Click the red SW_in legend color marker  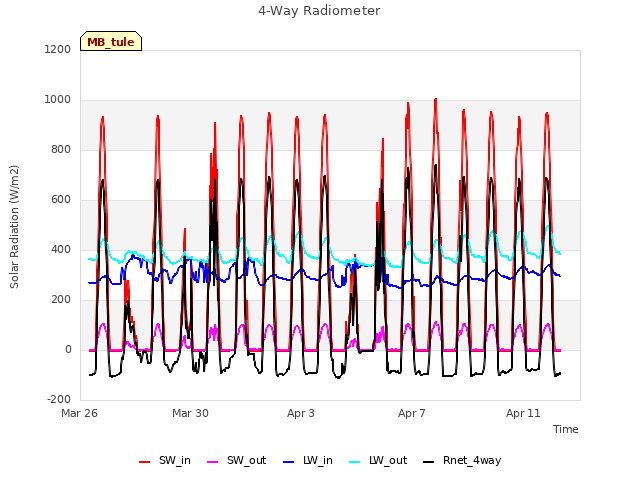[x=144, y=462]
